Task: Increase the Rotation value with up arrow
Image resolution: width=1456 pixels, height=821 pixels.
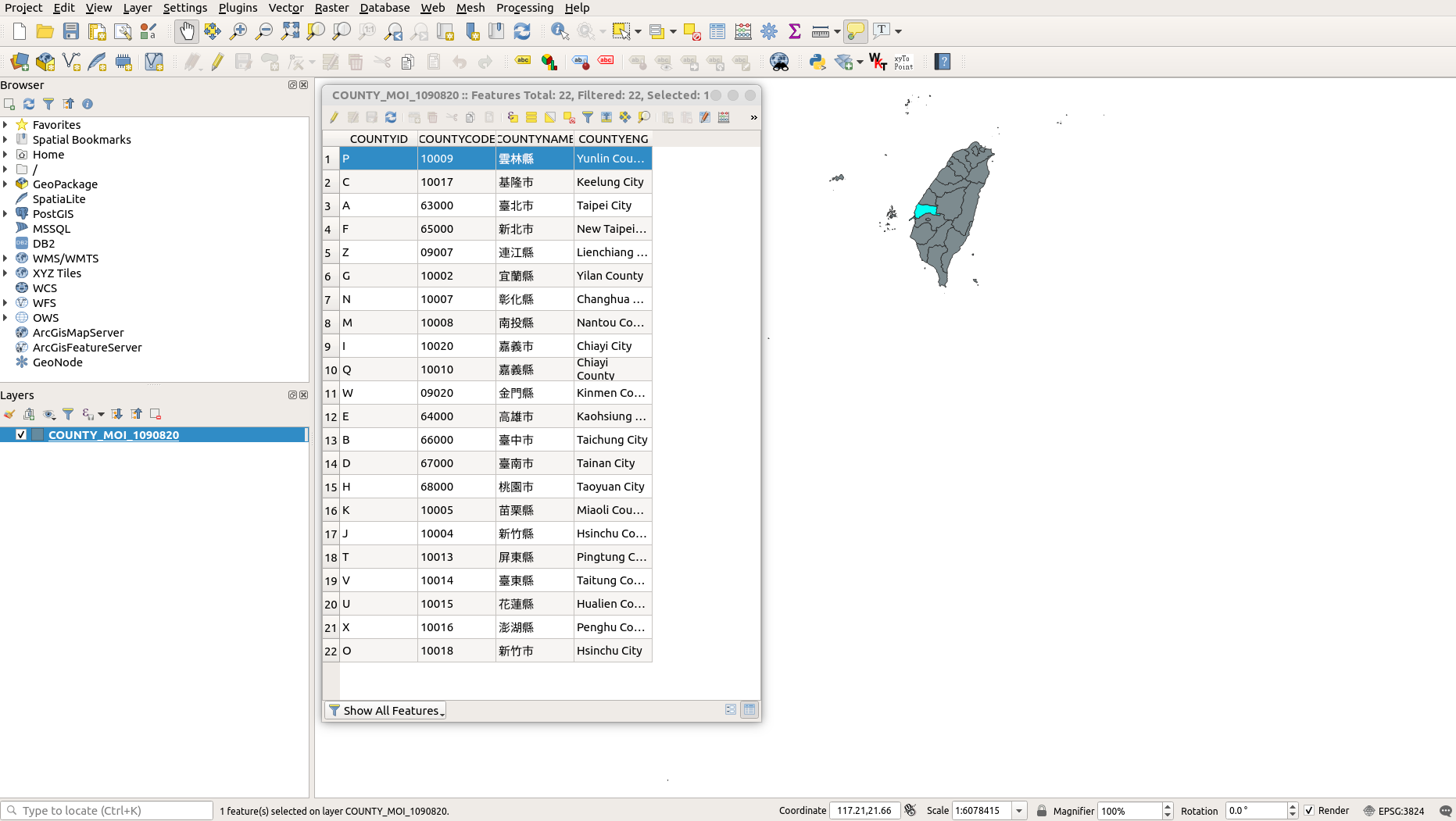Action: coord(1293,807)
